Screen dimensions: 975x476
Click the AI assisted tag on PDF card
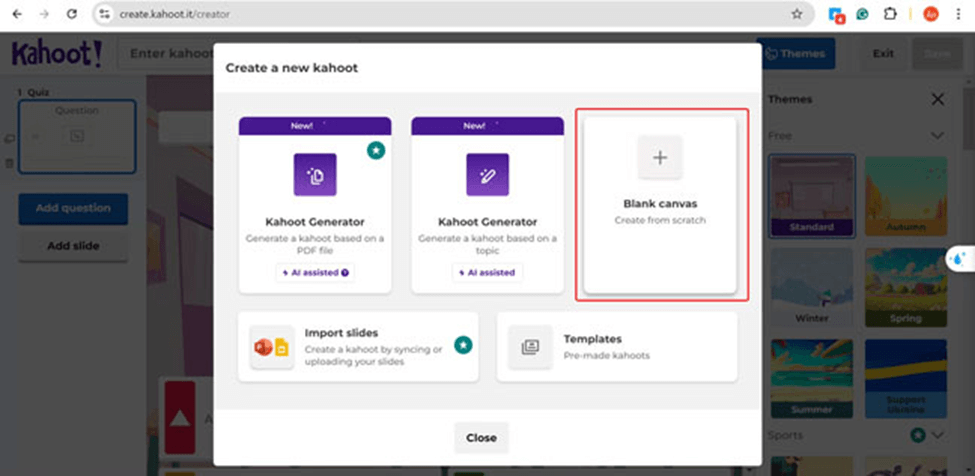(315, 272)
